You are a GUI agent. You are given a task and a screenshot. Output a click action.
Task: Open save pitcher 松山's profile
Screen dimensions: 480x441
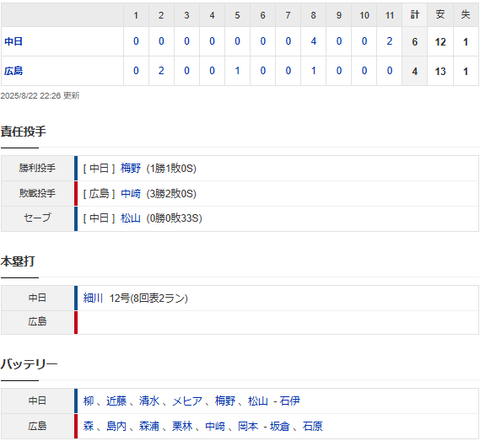[131, 219]
